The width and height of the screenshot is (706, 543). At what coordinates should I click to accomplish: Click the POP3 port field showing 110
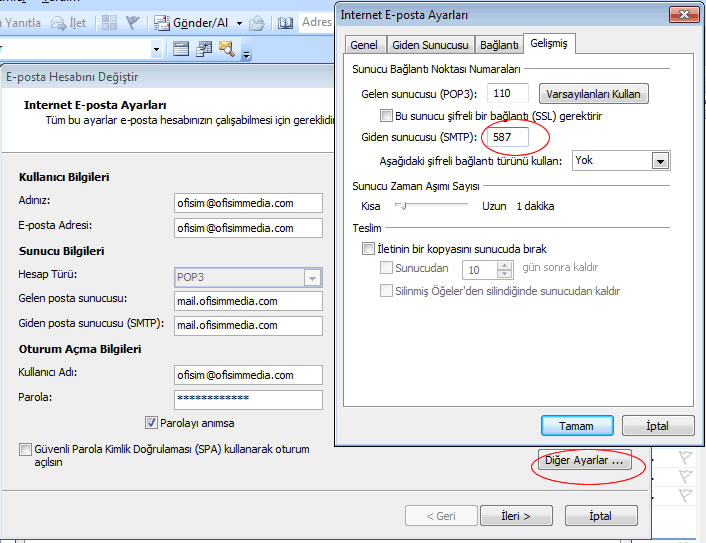point(507,93)
